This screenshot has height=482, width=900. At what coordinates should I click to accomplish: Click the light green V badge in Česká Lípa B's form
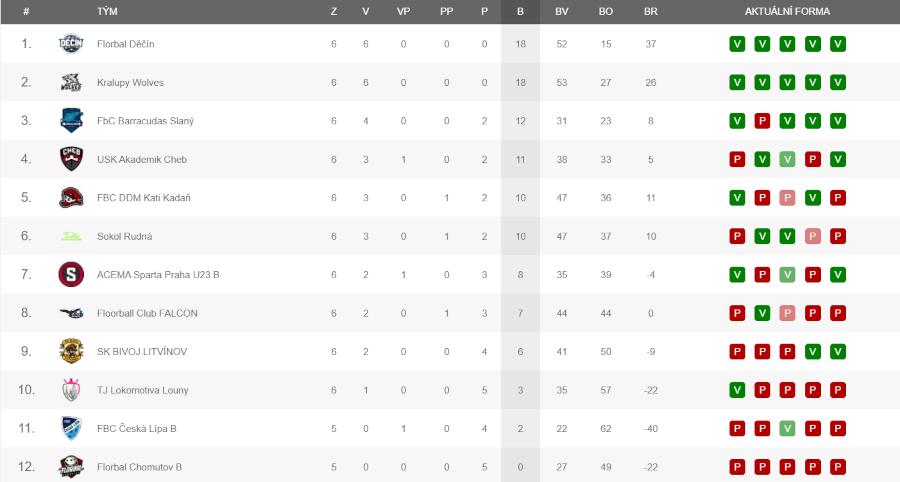coord(788,428)
